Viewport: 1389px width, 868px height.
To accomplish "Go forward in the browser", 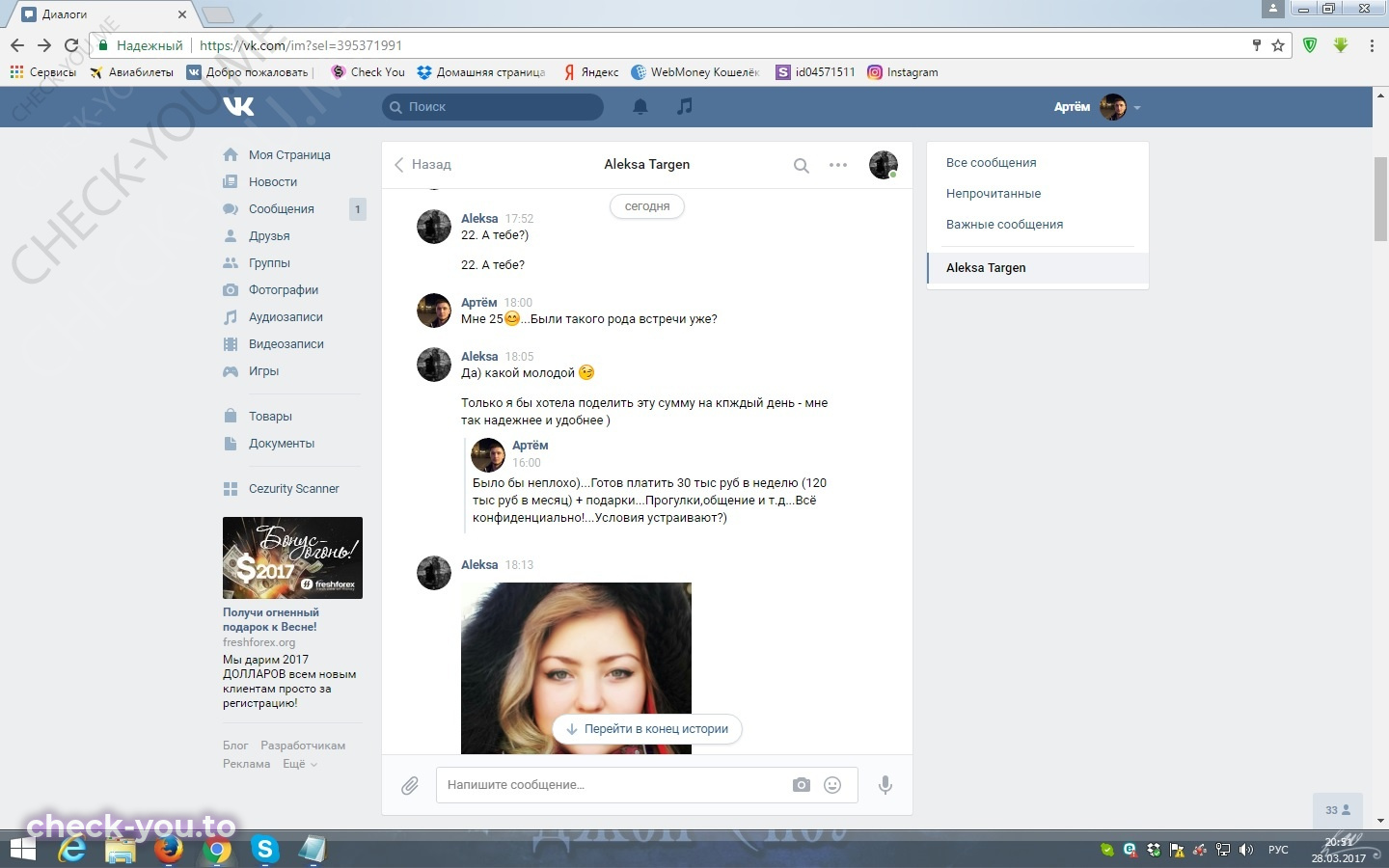I will [x=44, y=45].
